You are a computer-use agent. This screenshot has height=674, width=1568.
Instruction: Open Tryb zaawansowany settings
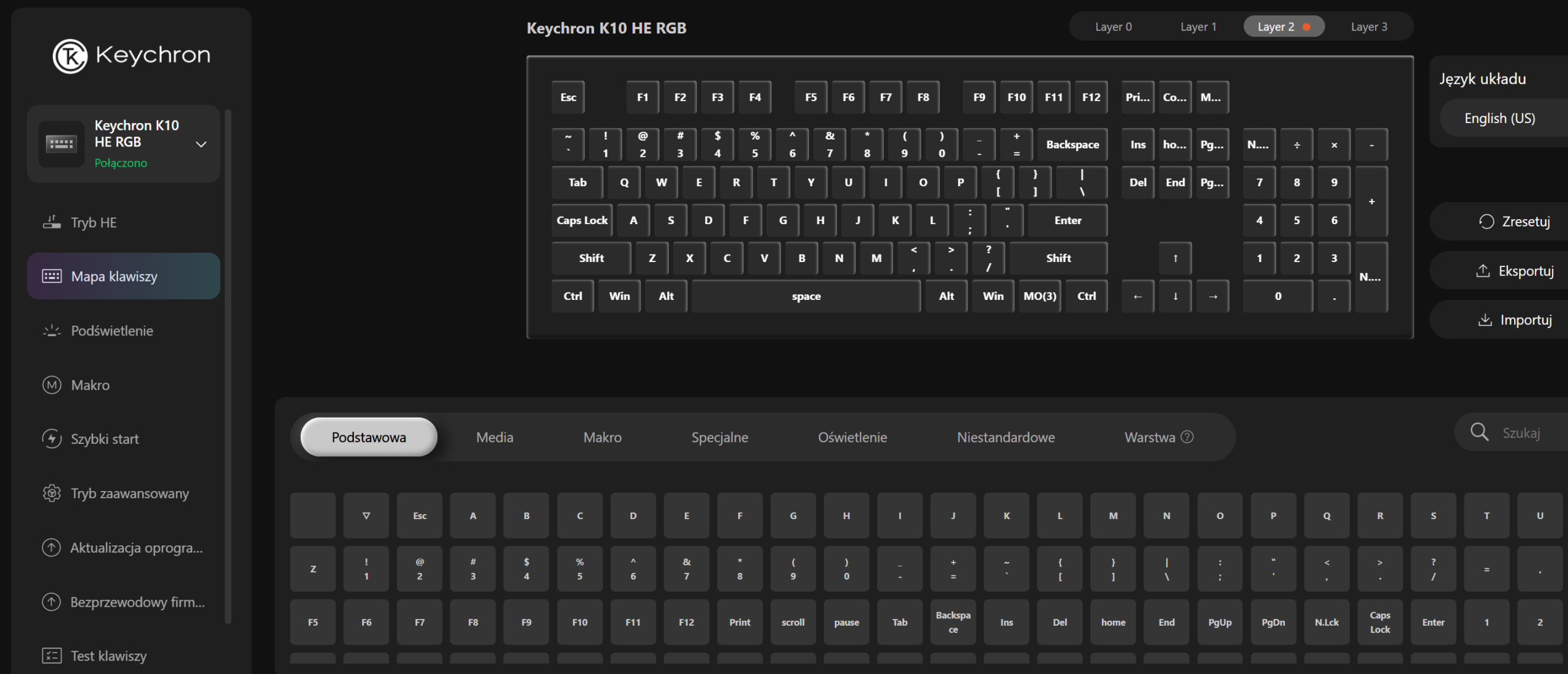[x=129, y=493]
